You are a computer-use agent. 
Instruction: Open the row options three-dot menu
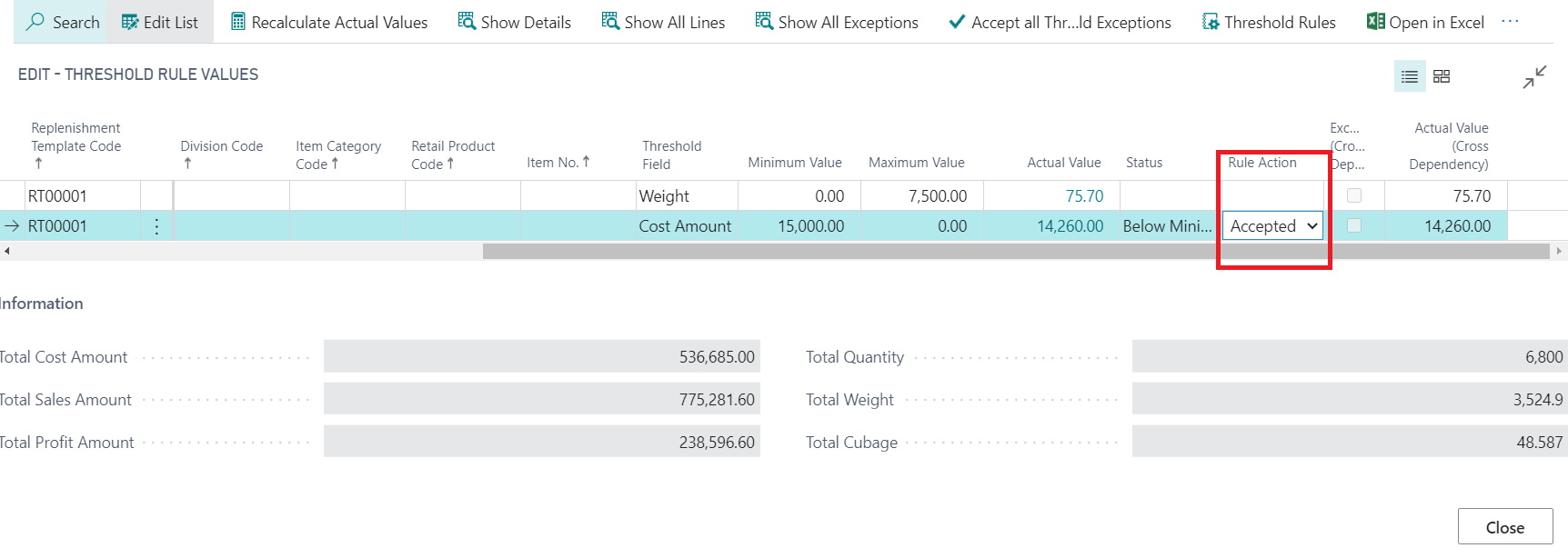click(x=156, y=226)
